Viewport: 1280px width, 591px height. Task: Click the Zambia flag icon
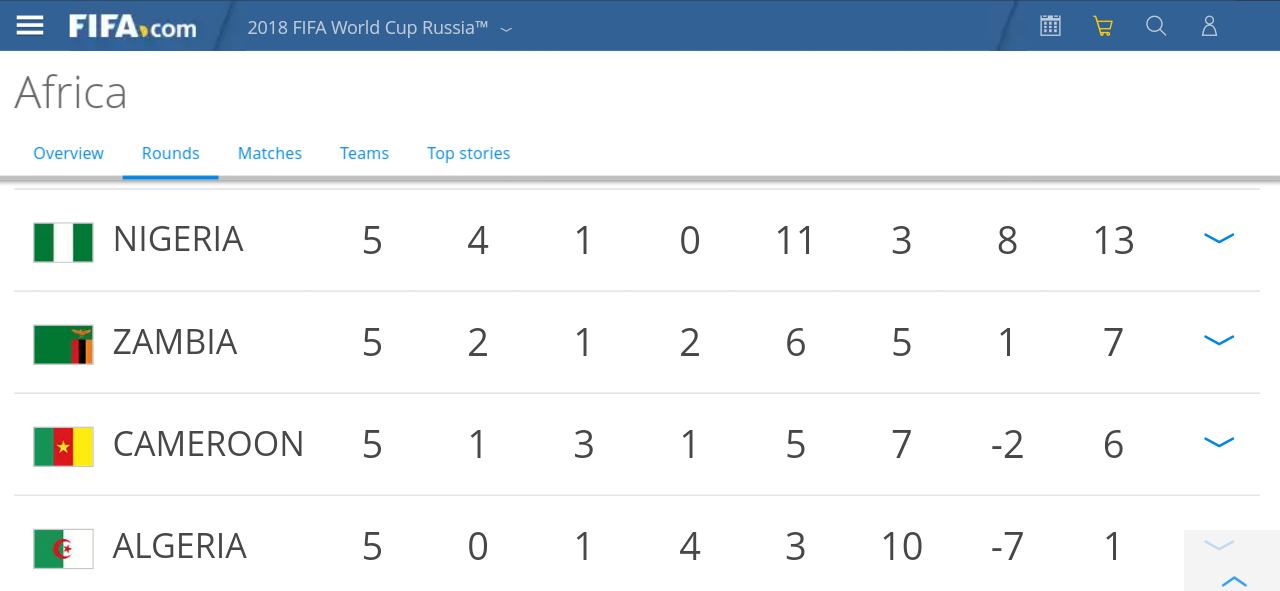[x=63, y=344]
